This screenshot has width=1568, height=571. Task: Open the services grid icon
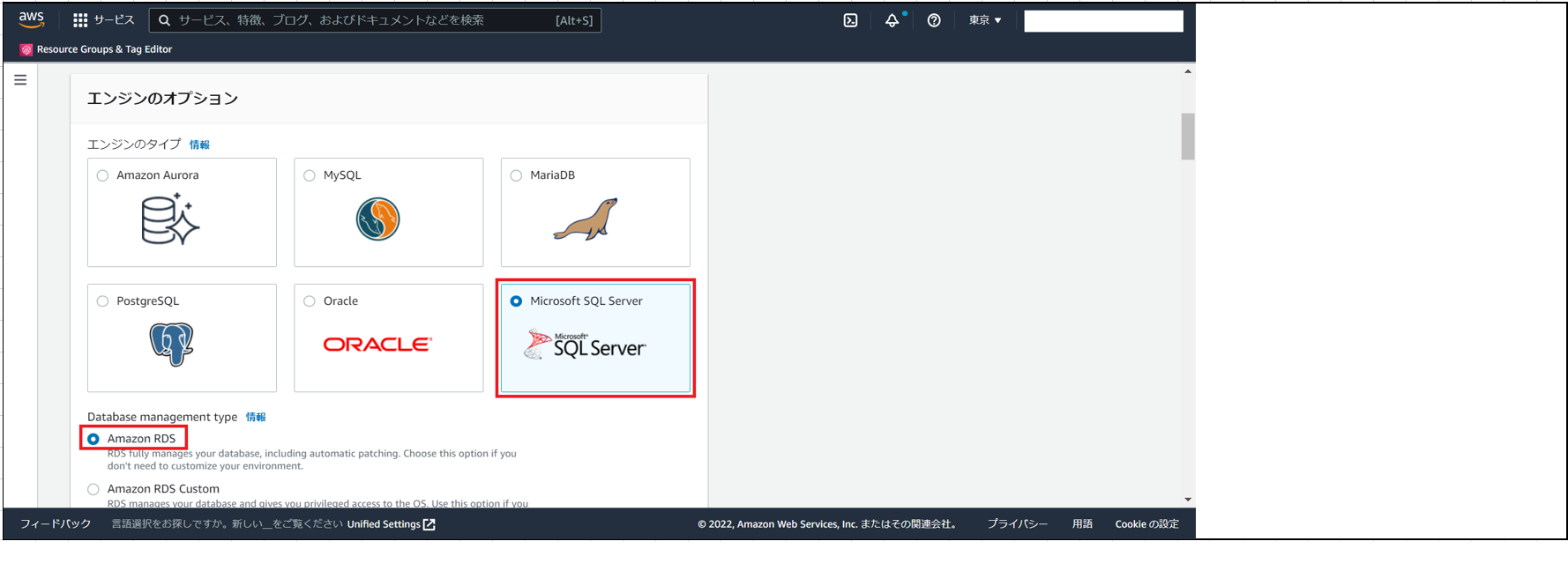tap(80, 20)
